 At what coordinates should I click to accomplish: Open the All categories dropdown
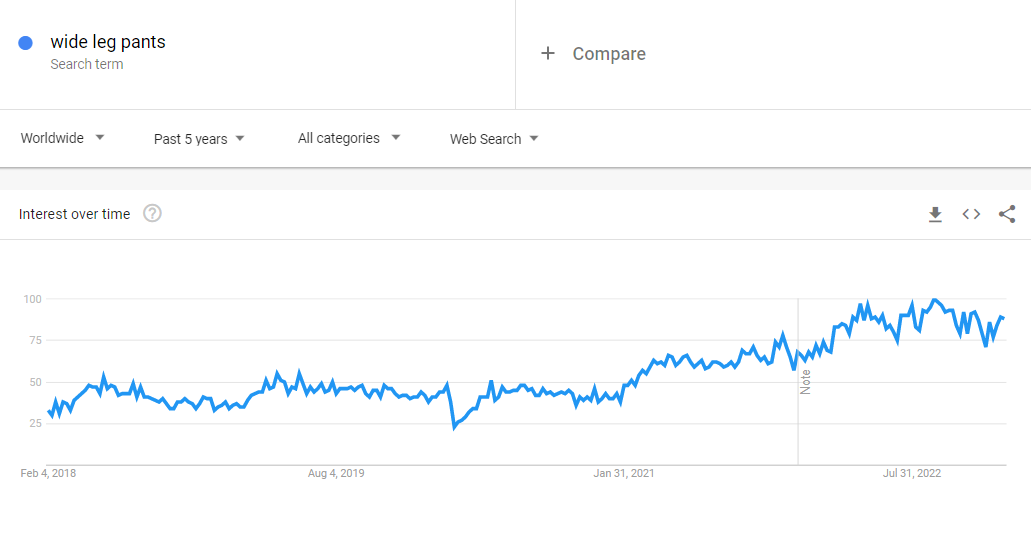349,138
